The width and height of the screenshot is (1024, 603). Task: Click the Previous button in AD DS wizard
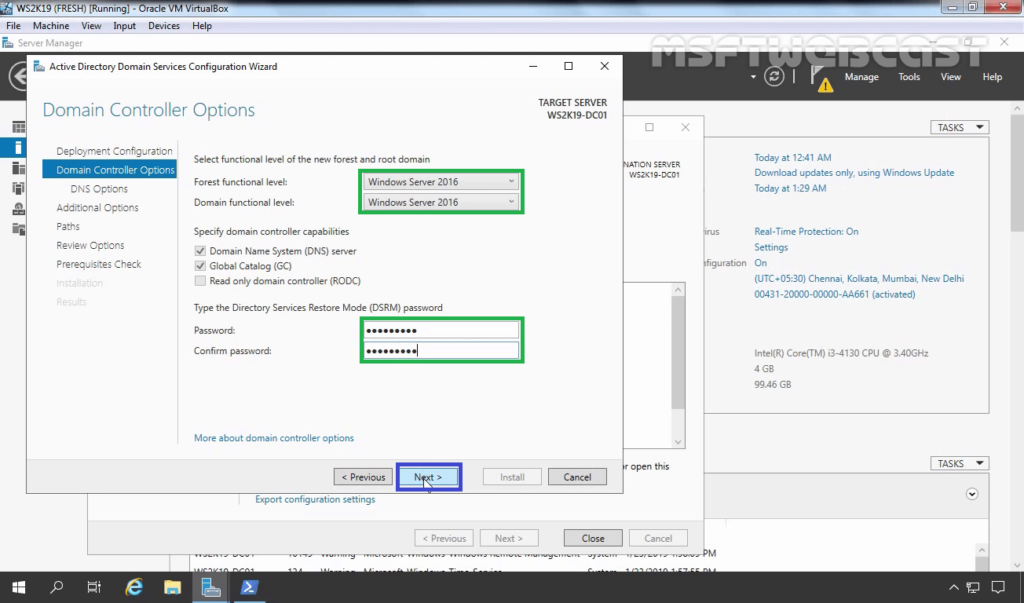(x=363, y=477)
